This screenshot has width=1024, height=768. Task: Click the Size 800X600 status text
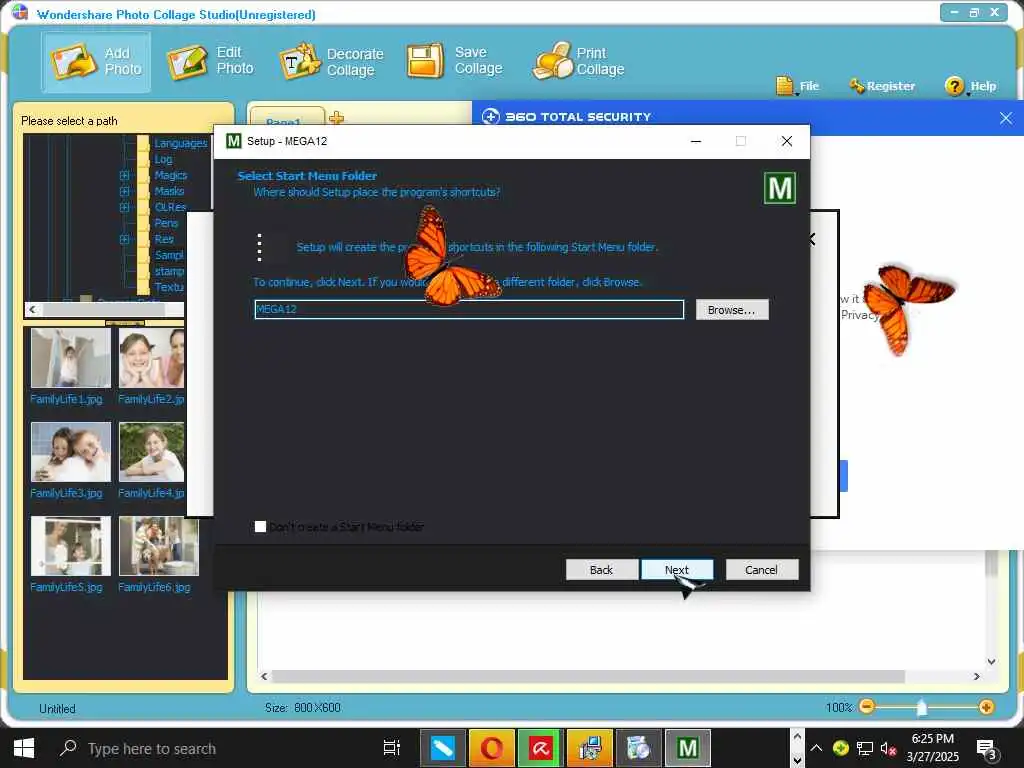[x=303, y=707]
